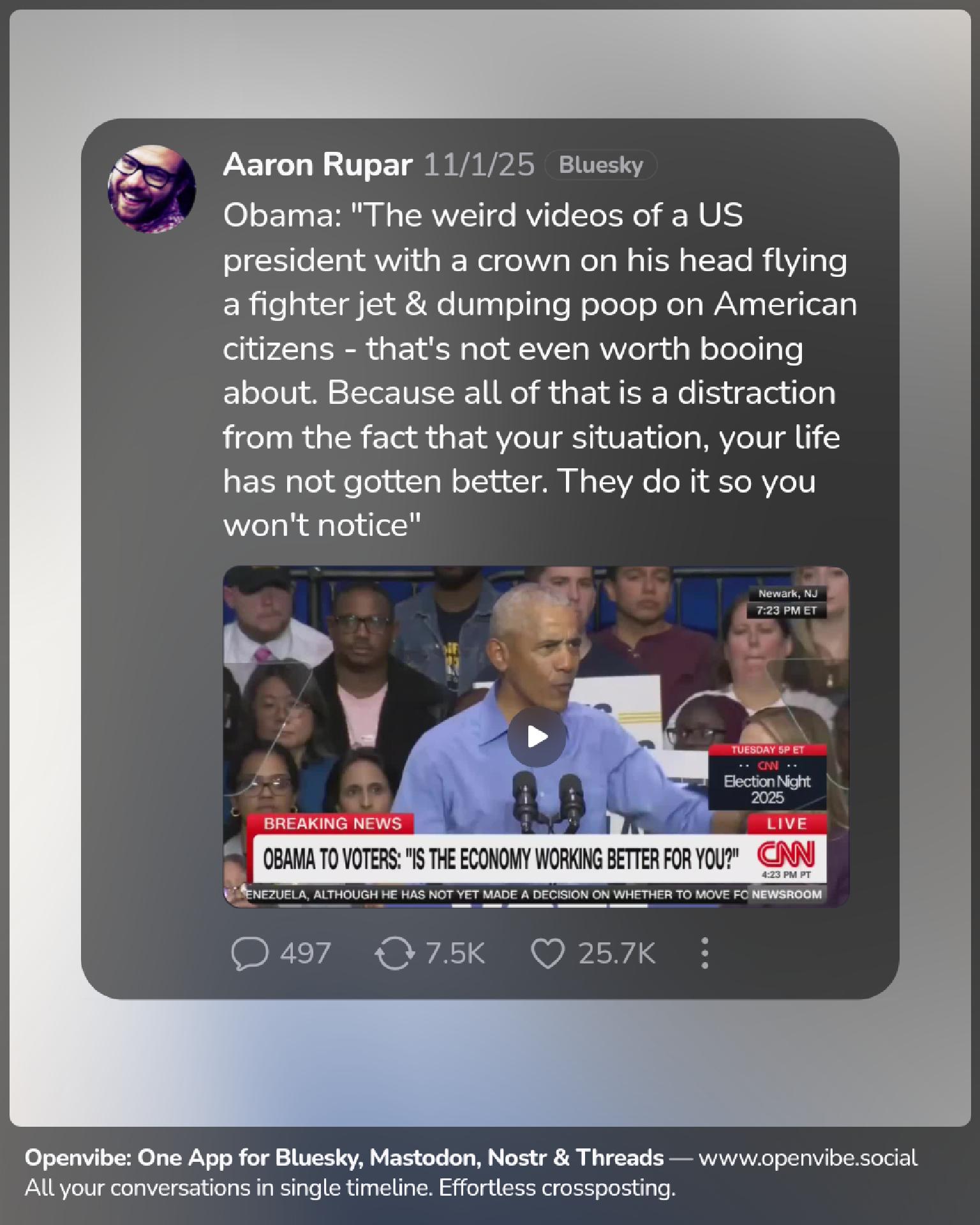Open Aaron Rupar's profile avatar
This screenshot has width=980, height=1225.
click(x=152, y=189)
